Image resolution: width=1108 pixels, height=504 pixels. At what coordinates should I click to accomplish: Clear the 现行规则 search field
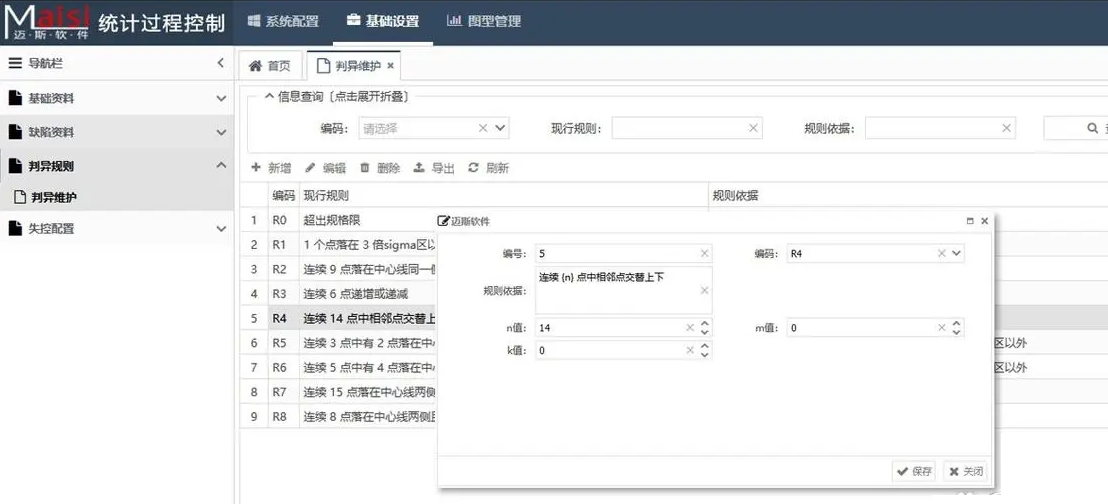tap(753, 128)
